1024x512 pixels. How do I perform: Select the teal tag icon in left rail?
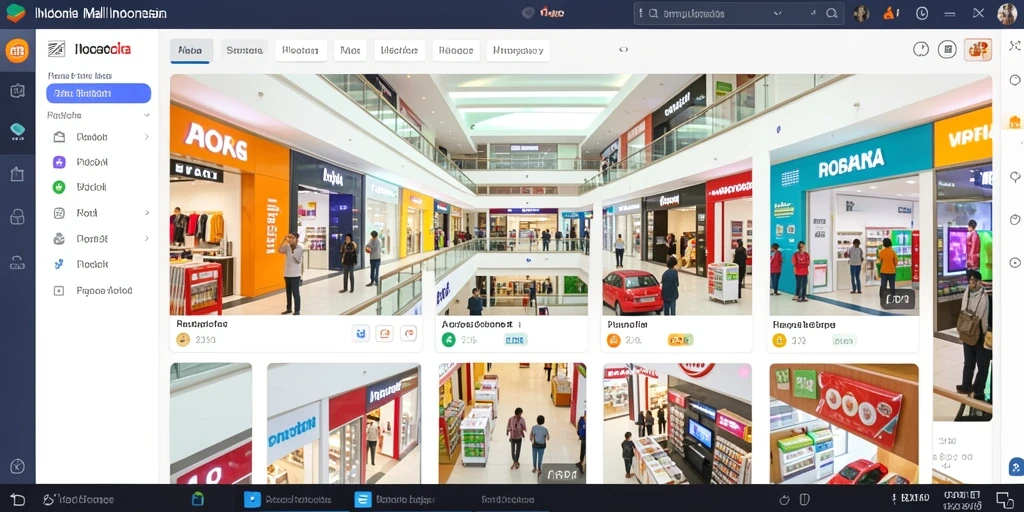18,131
